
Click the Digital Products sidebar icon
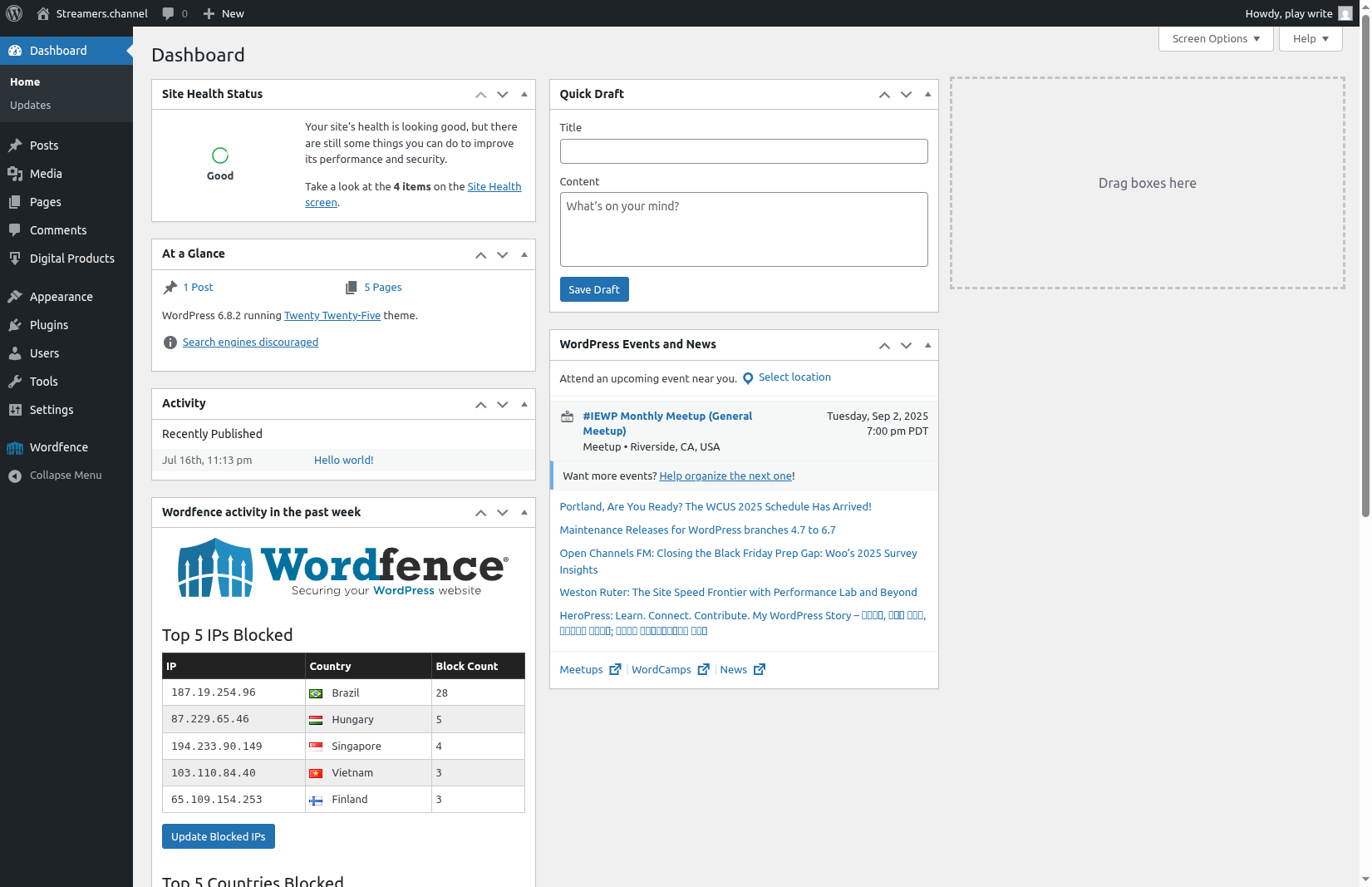[15, 259]
